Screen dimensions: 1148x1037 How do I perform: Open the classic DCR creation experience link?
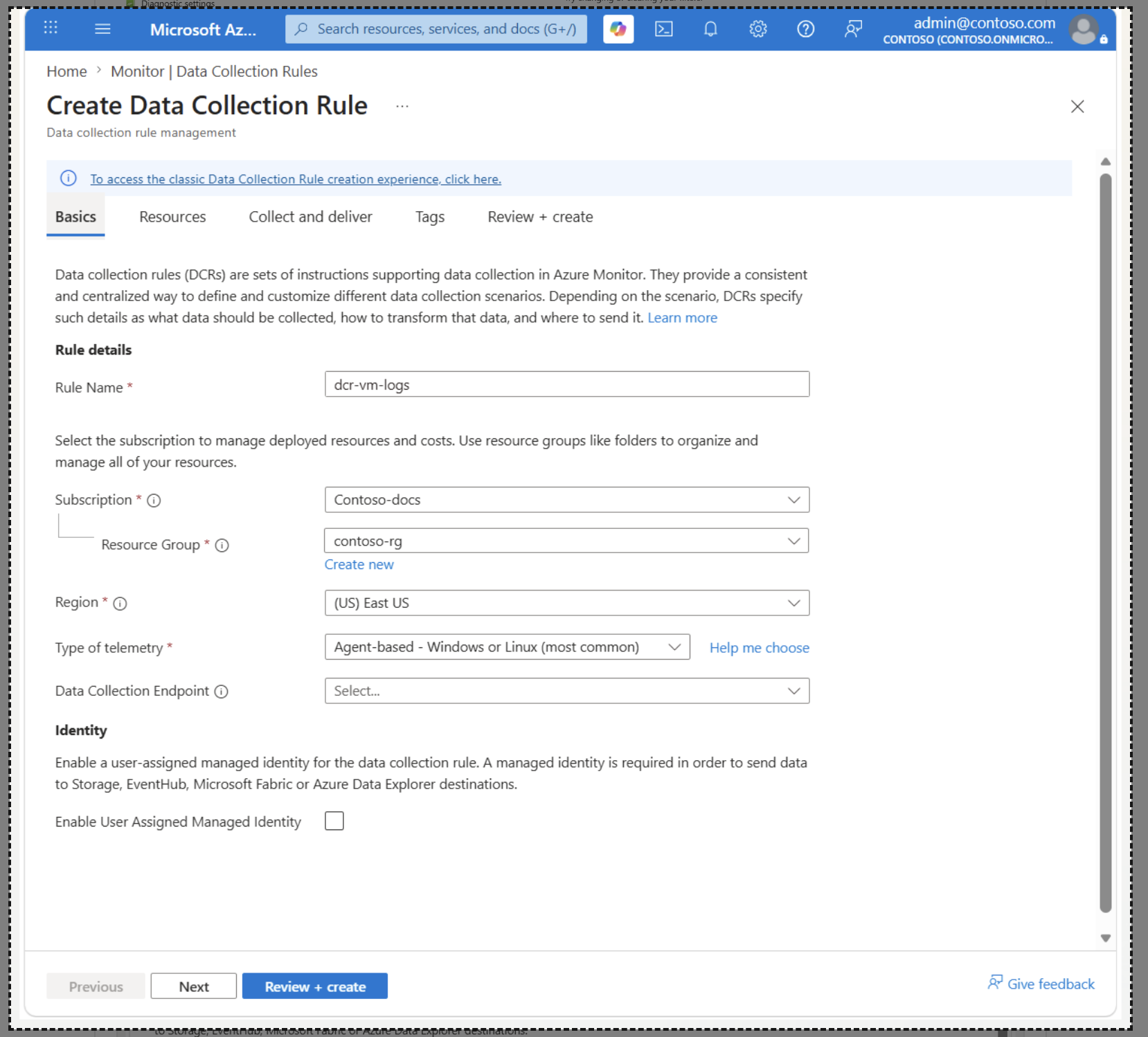pyautogui.click(x=296, y=179)
